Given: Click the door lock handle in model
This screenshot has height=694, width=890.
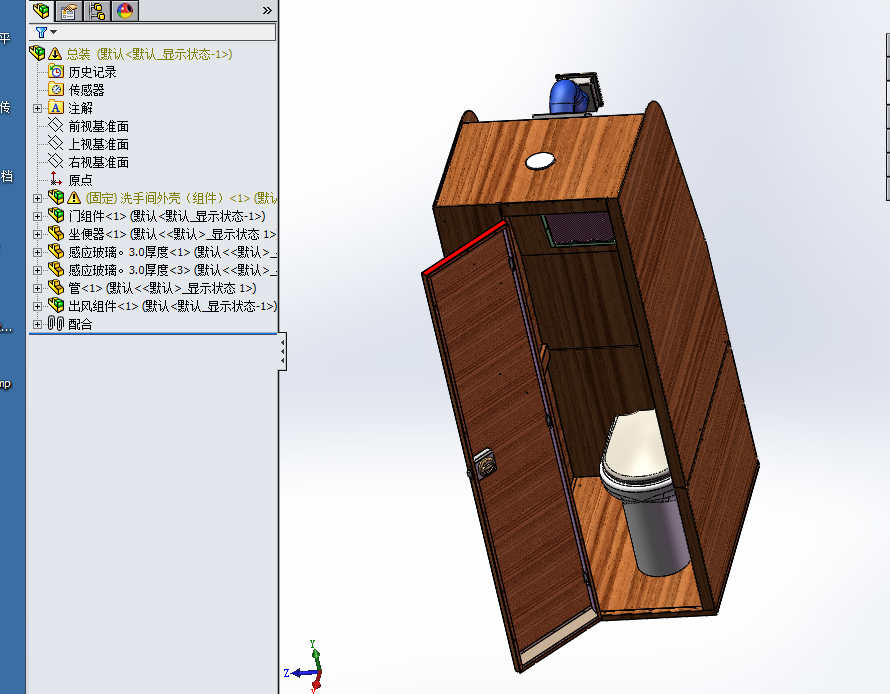Looking at the screenshot, I should tap(484, 464).
